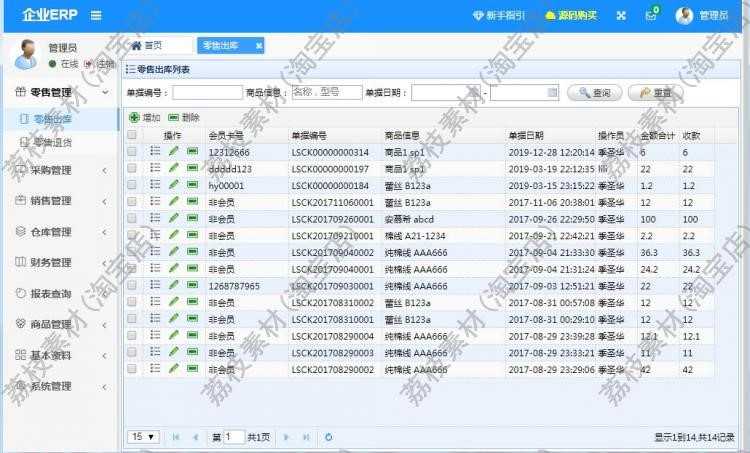The height and width of the screenshot is (453, 750).
Task: Edit pencil icon for LSCK00000000314
Action: (174, 151)
